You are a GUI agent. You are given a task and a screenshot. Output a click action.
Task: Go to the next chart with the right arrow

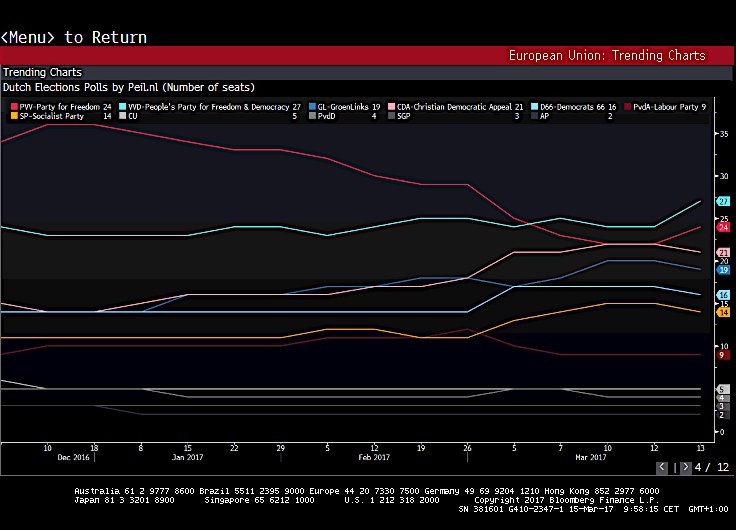click(685, 467)
